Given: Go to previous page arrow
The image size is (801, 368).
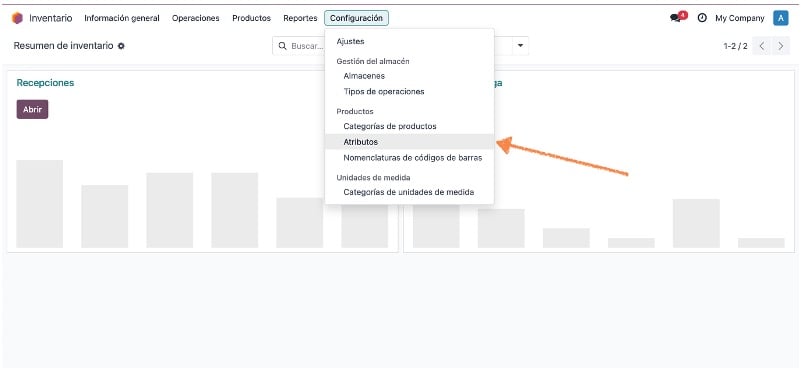Looking at the screenshot, I should [762, 46].
